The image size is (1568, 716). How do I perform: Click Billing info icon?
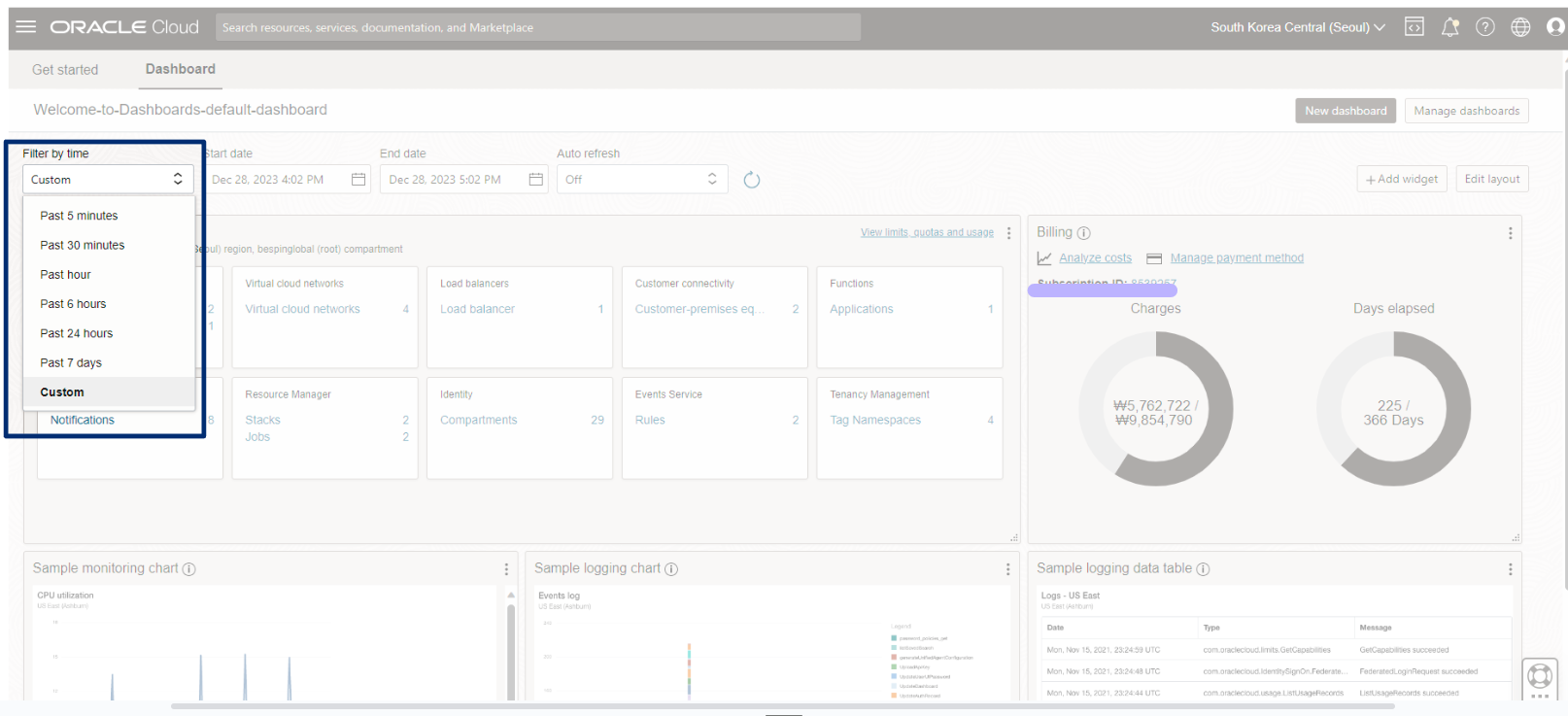click(x=1084, y=233)
